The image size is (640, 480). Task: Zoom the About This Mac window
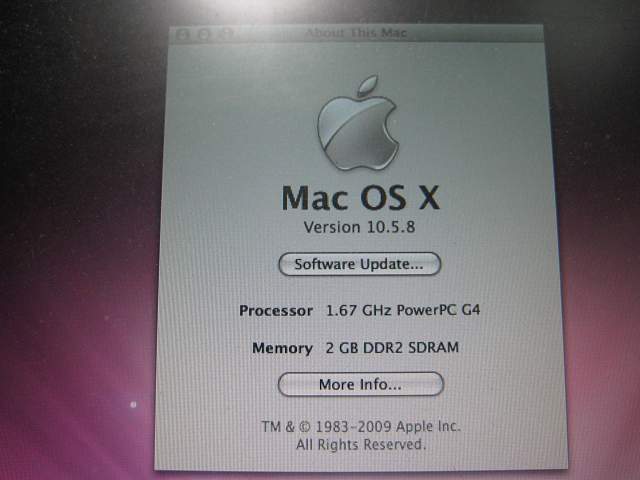click(225, 34)
